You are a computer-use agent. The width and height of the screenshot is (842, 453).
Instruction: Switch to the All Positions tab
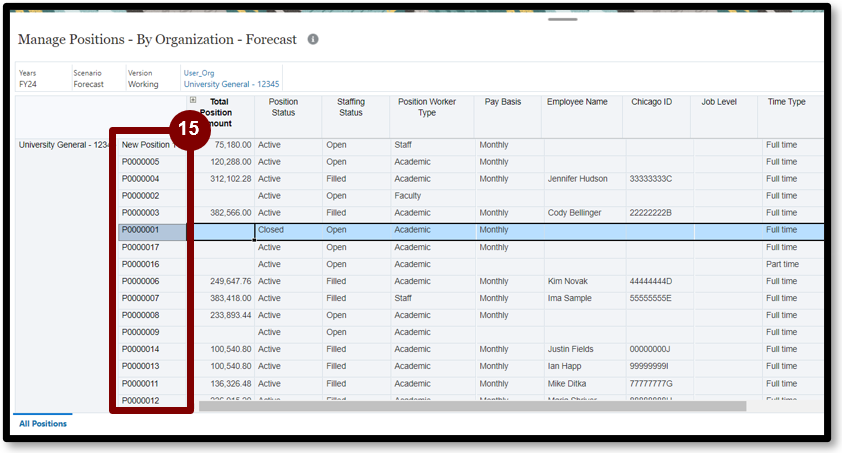click(43, 423)
